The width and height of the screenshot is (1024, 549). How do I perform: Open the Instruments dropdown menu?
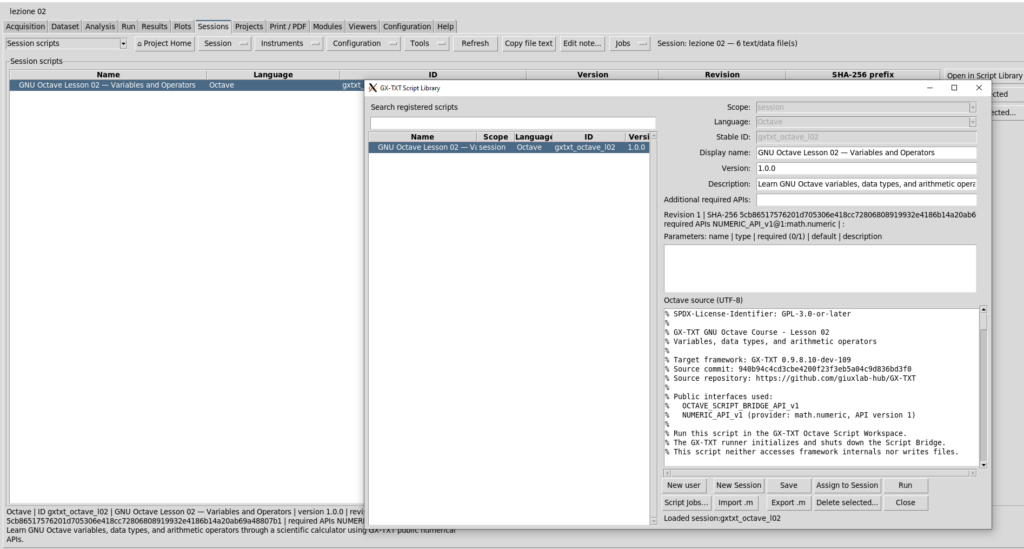click(289, 44)
